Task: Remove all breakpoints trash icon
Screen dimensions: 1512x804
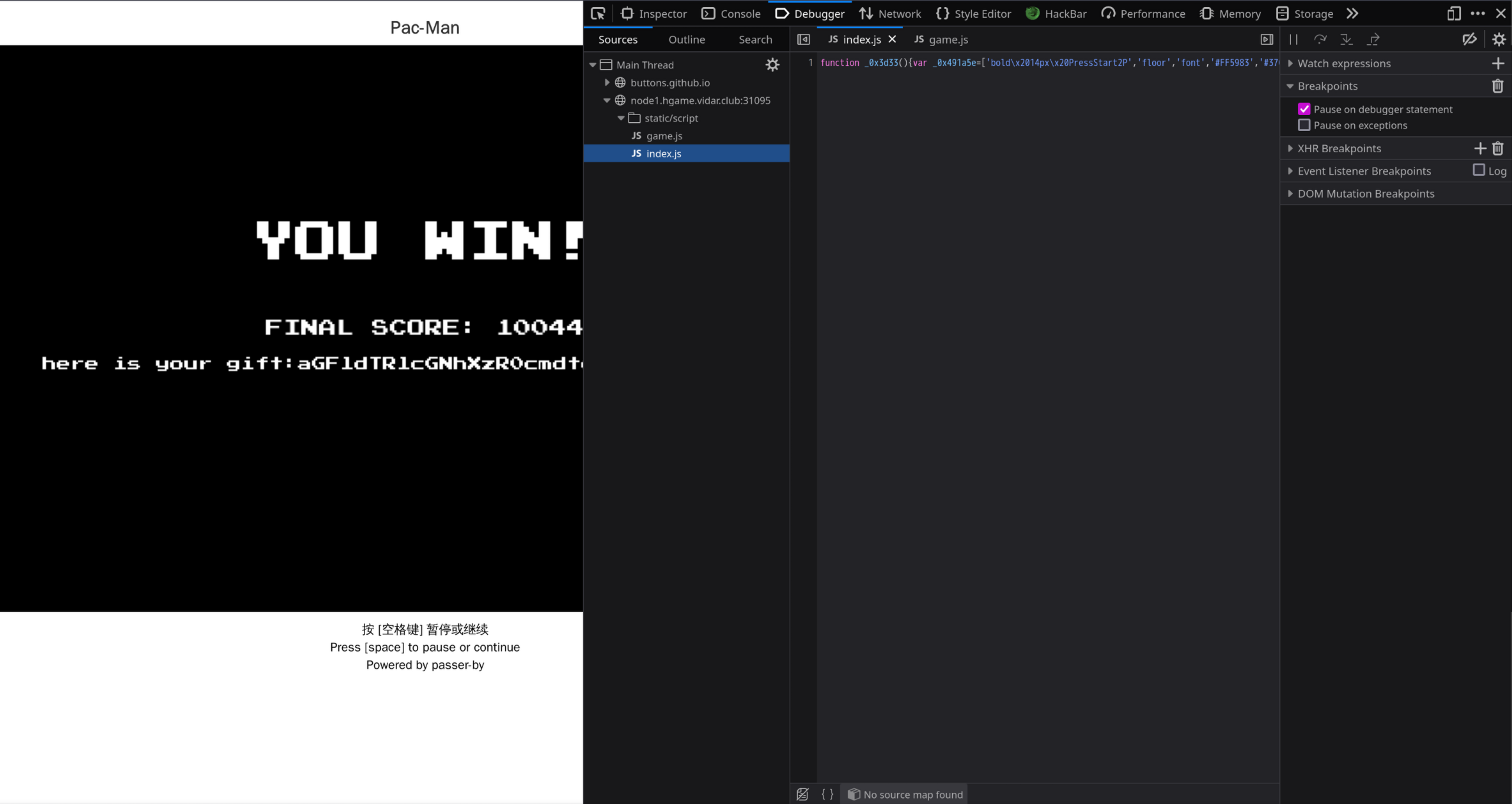Action: point(1497,86)
